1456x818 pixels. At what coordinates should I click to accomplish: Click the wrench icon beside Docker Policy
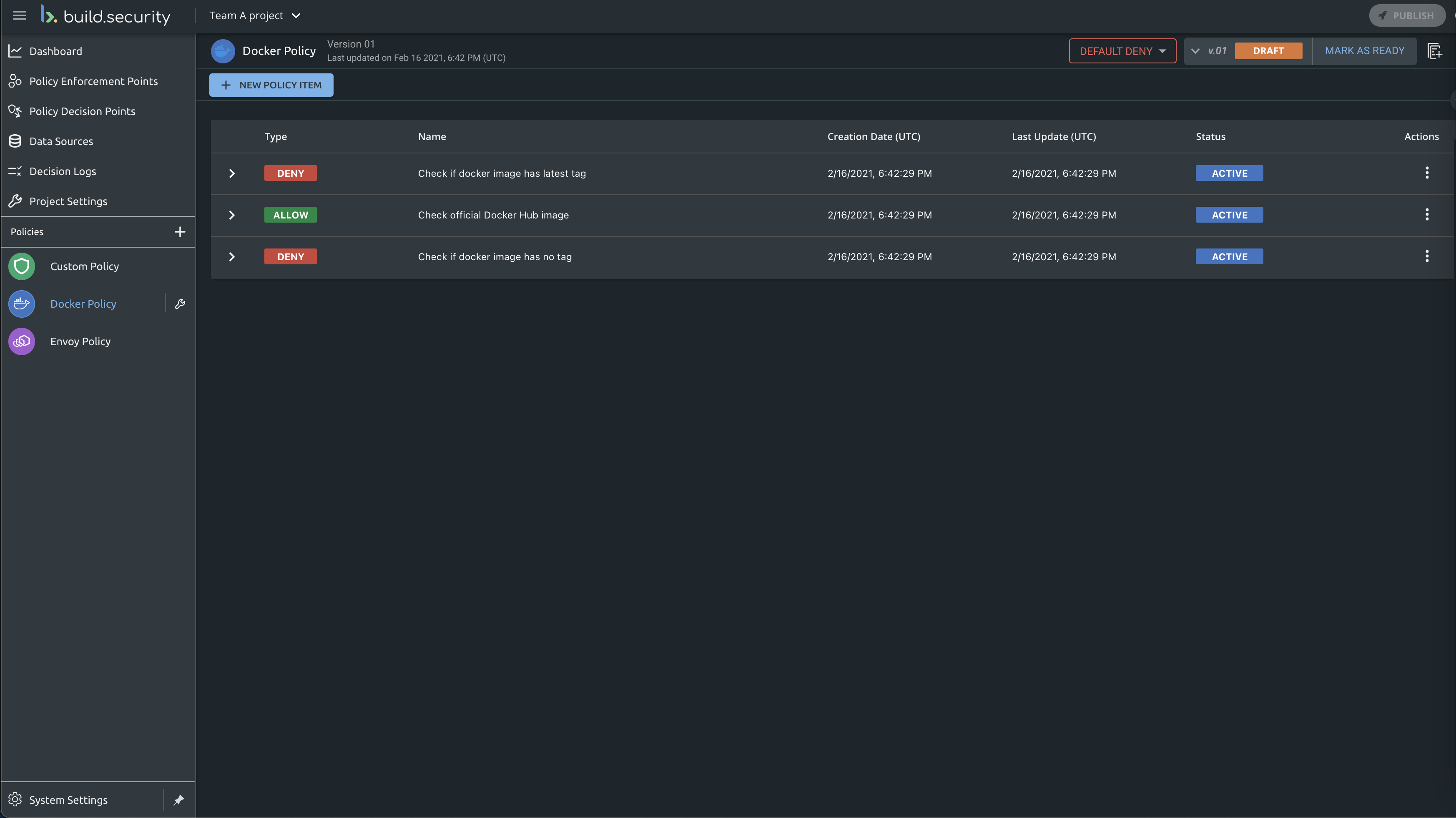[180, 304]
